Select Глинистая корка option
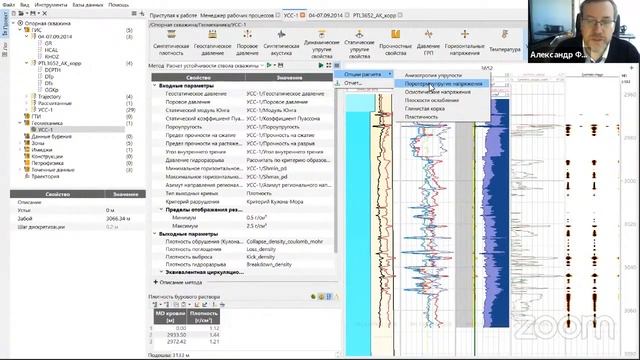640x360 pixels. pos(442,109)
